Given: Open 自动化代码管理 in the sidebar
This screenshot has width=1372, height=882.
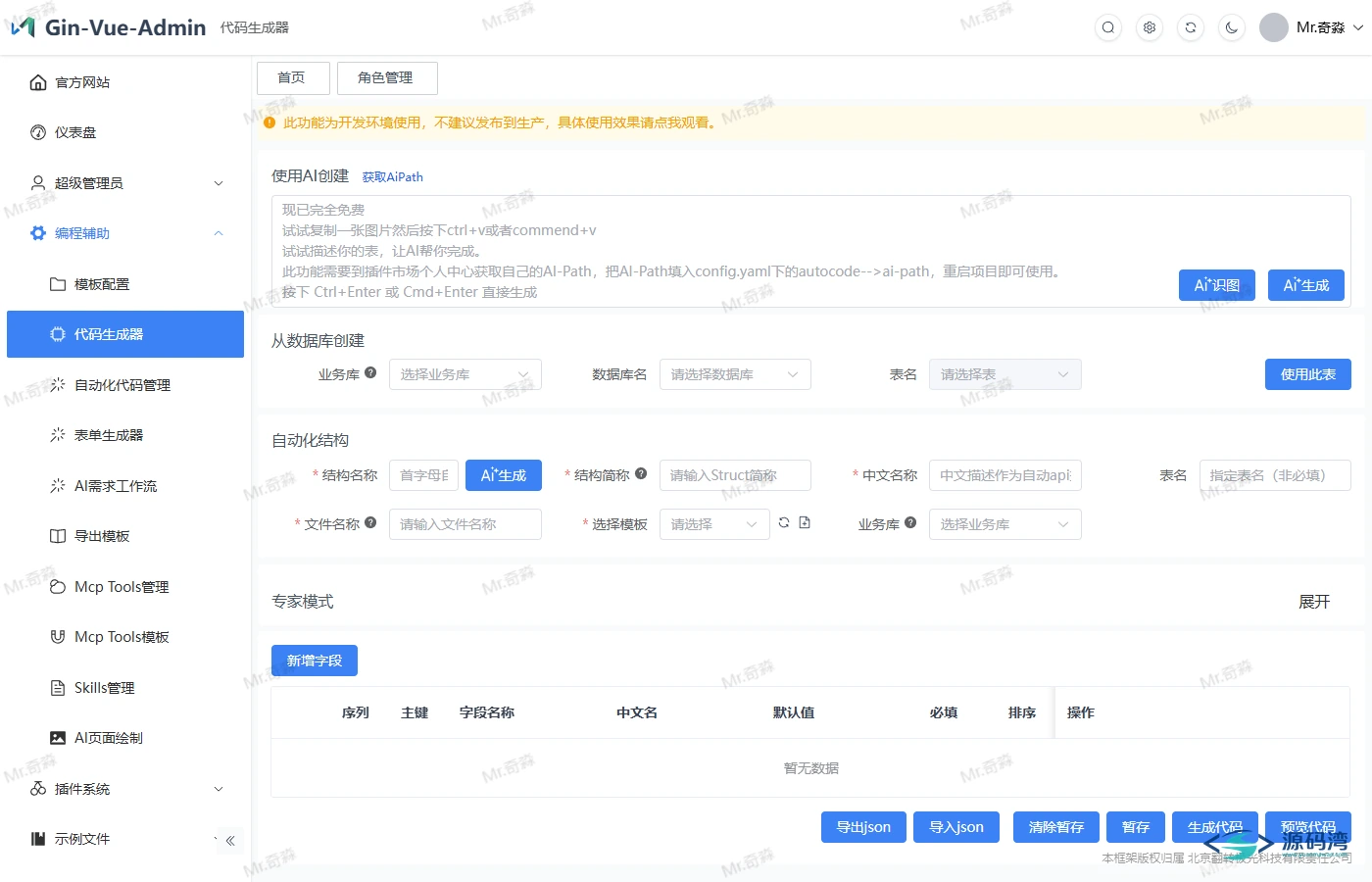Looking at the screenshot, I should click(x=125, y=385).
